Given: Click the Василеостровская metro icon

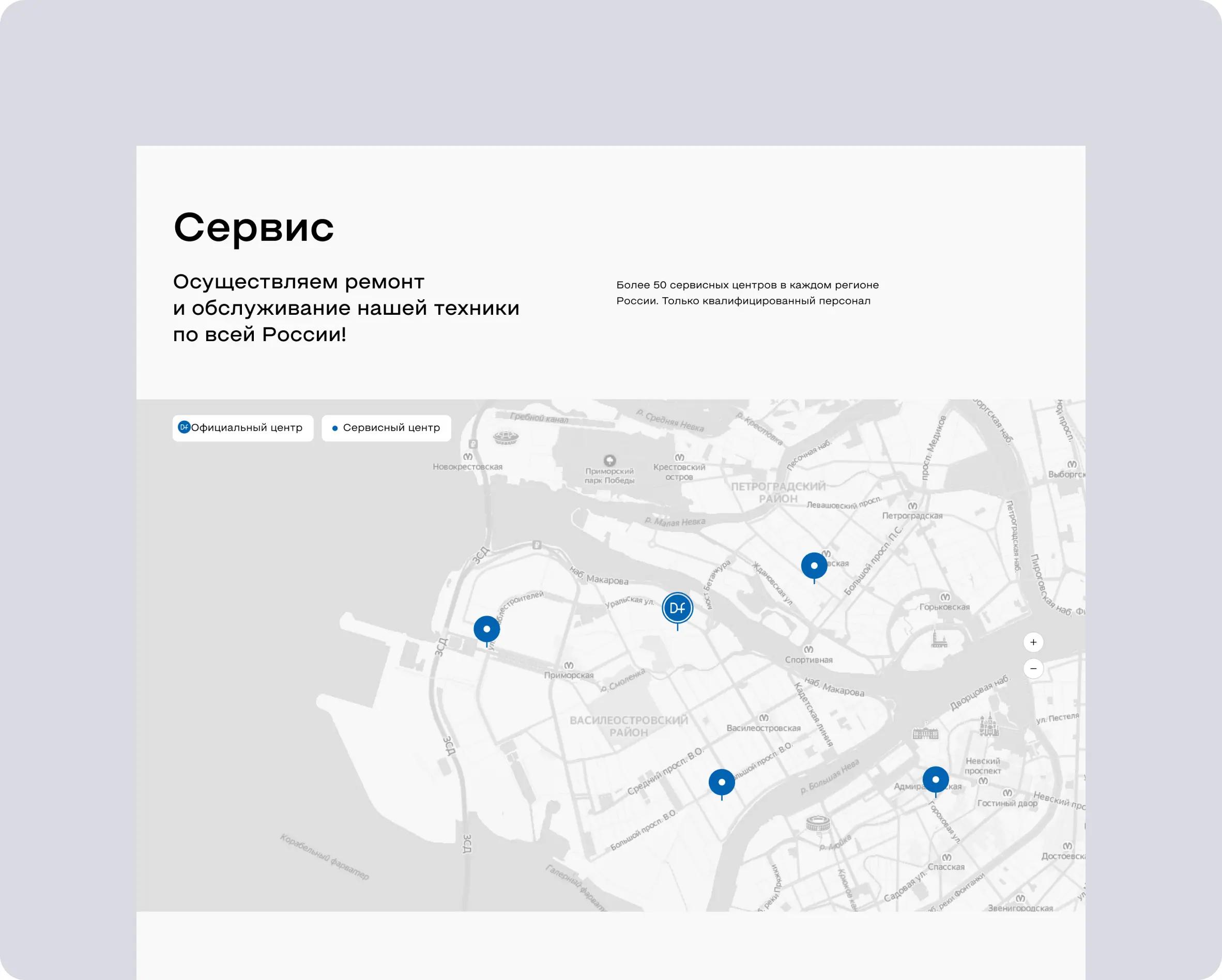Looking at the screenshot, I should point(763,718).
